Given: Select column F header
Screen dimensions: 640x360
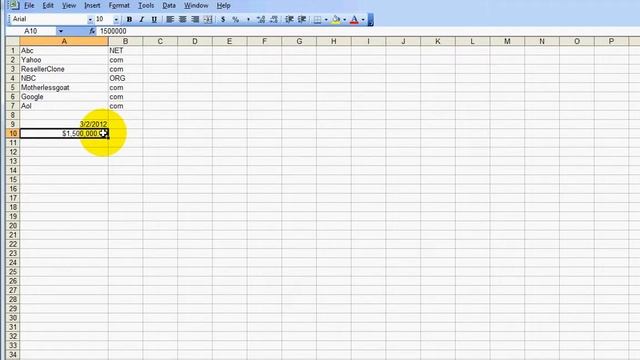Looking at the screenshot, I should [264, 41].
